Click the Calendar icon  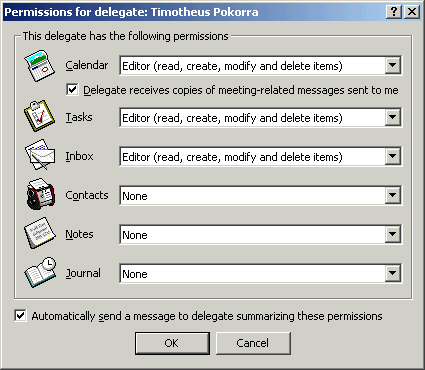[x=39, y=65]
